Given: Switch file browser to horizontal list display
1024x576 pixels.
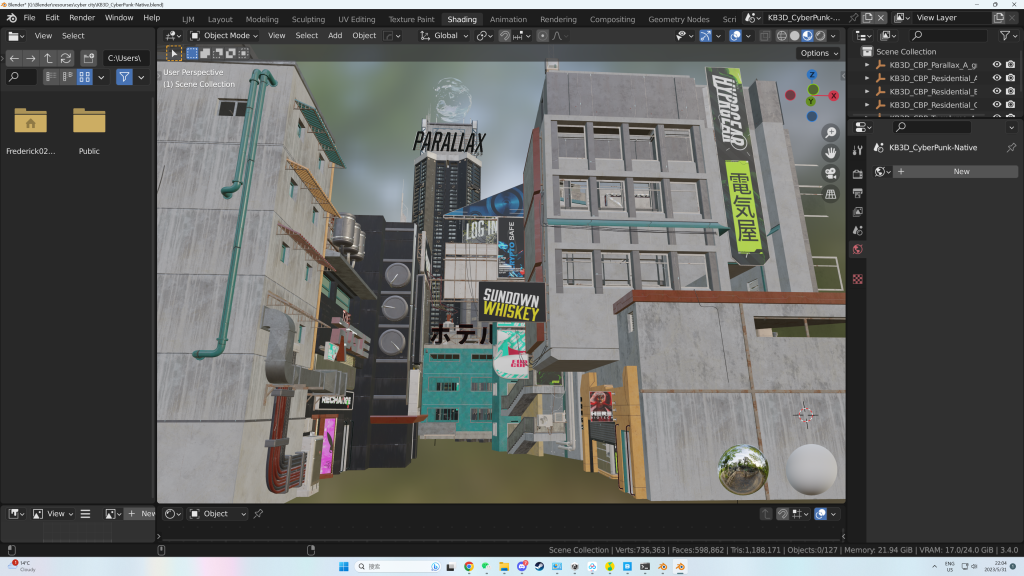Looking at the screenshot, I should [67, 77].
